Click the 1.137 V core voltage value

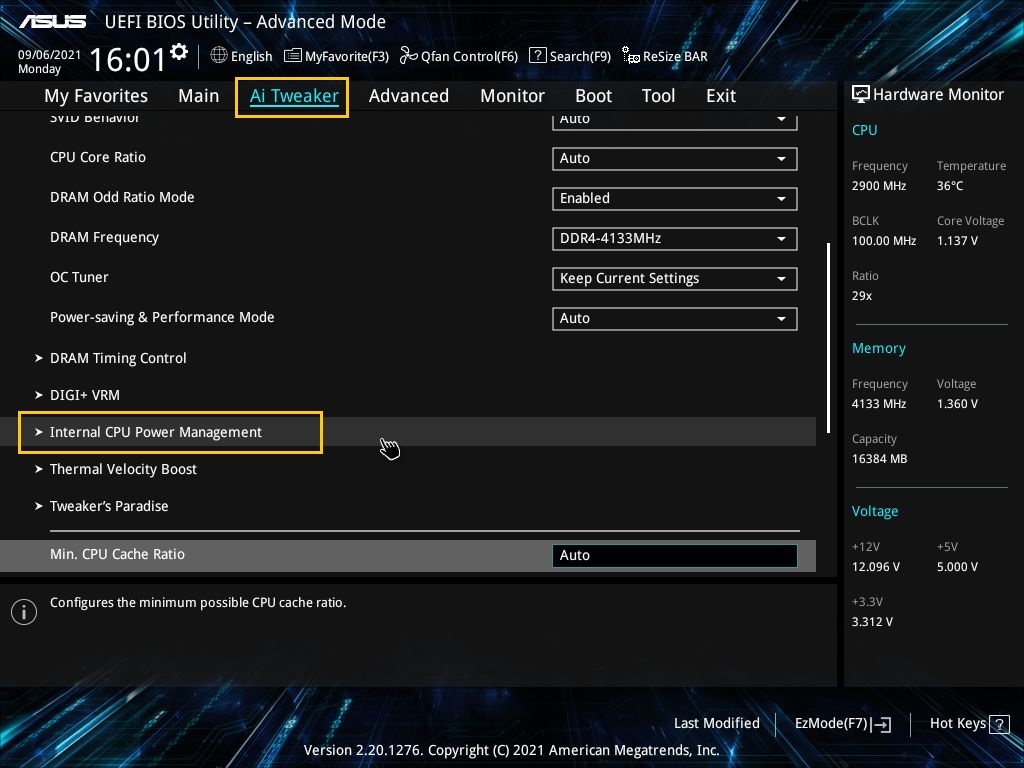coord(957,241)
